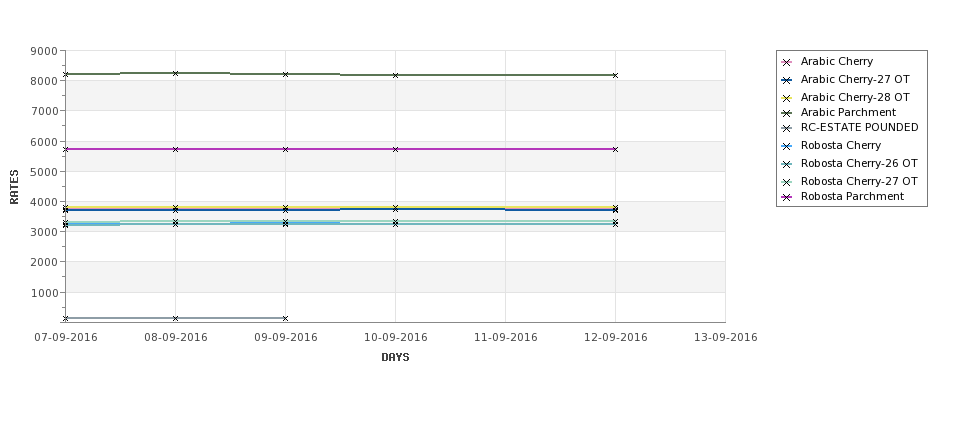Click the RC-ESTATE POUNDED legend marker
This screenshot has height=429, width=975.
click(787, 129)
